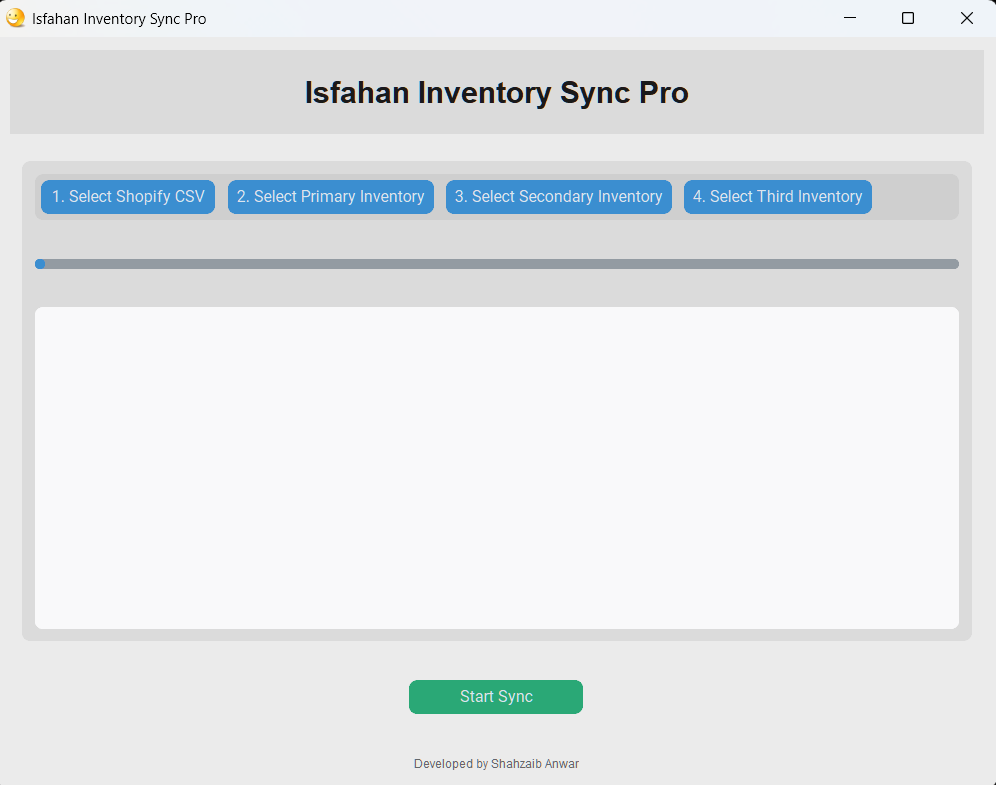Maximize the application window

click(907, 18)
